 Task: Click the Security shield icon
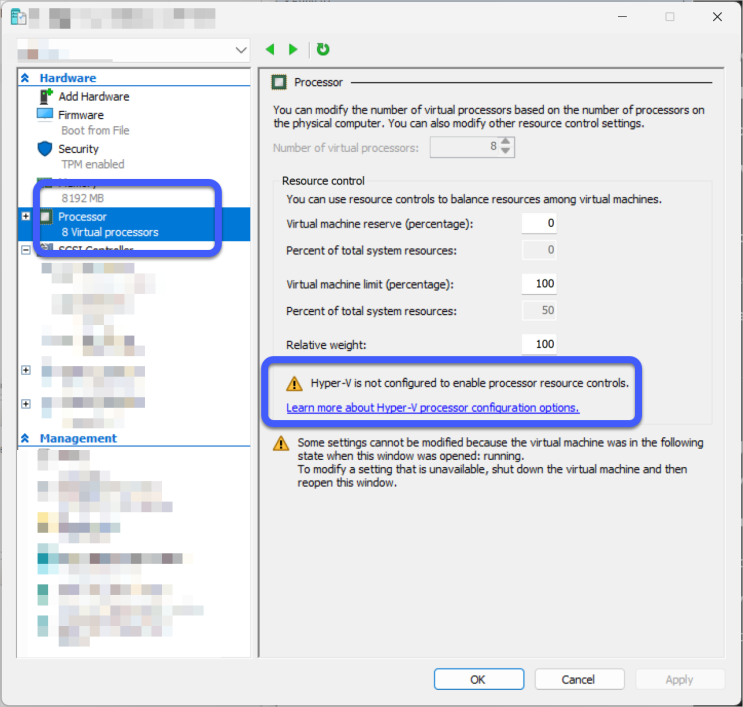45,148
